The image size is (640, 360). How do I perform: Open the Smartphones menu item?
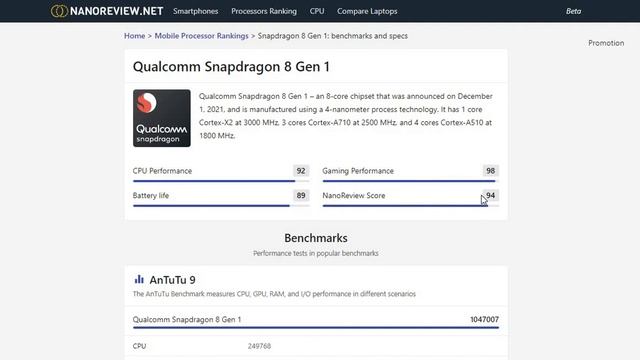pyautogui.click(x=196, y=11)
